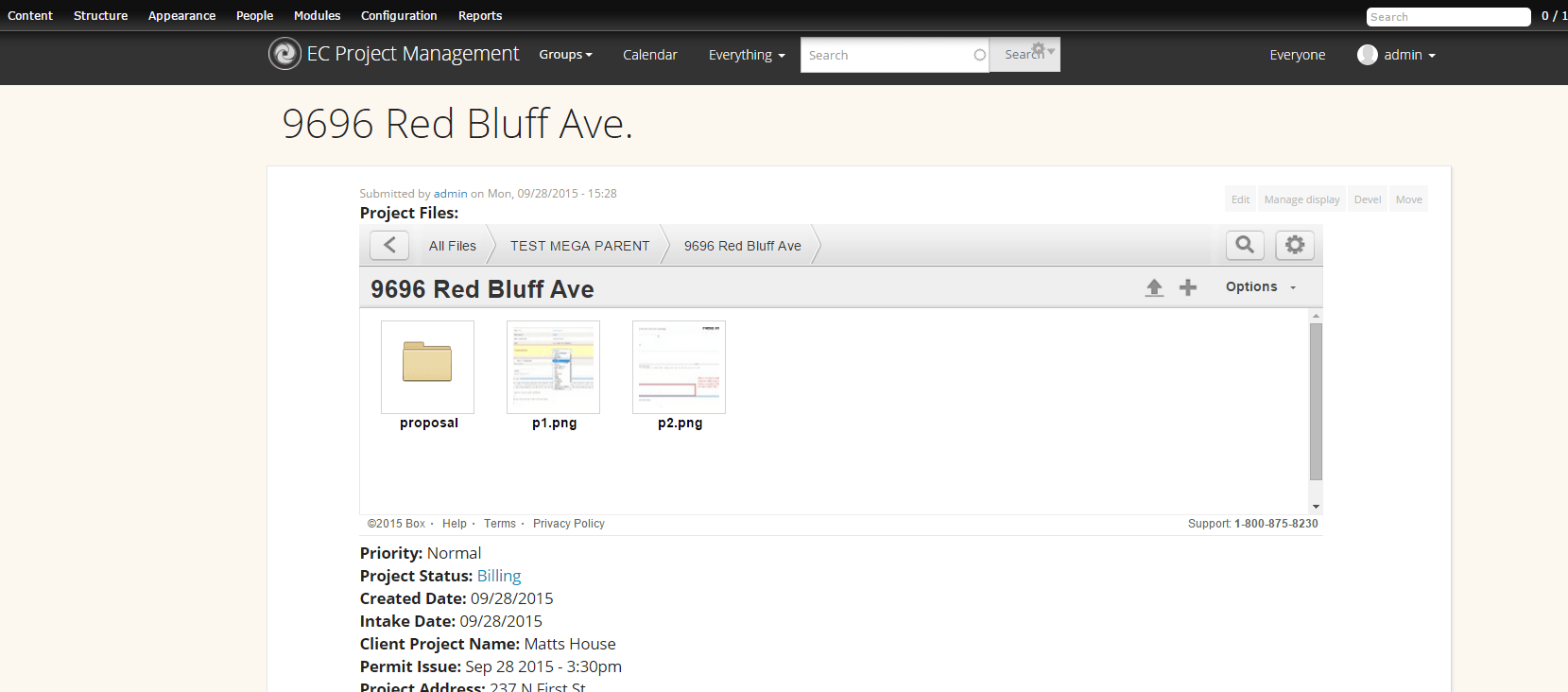Screen dimensions: 1568x692
Task: Click the ©2015 Box footer text
Action: pyautogui.click(x=396, y=524)
